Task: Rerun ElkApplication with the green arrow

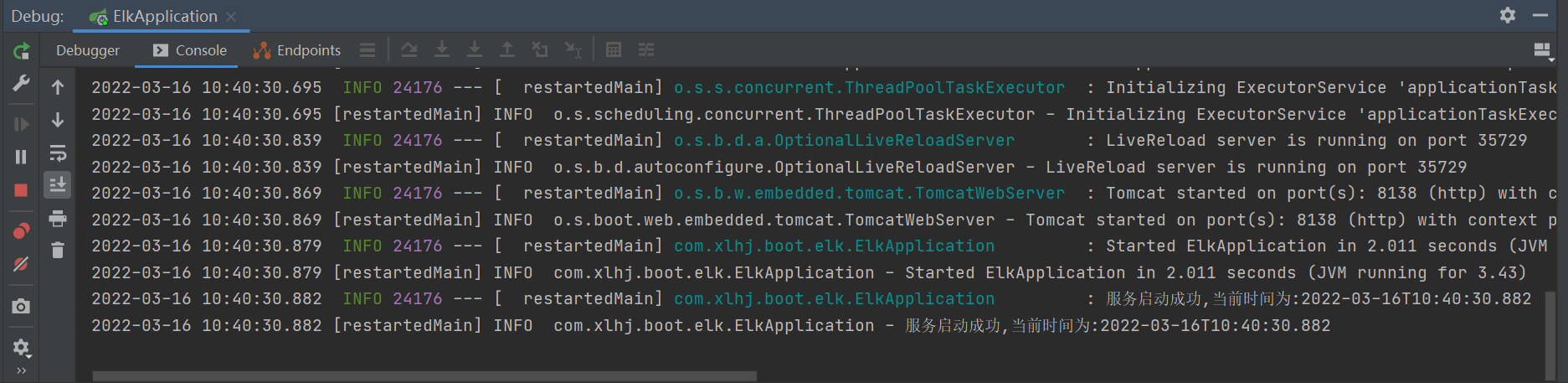Action: (21, 51)
